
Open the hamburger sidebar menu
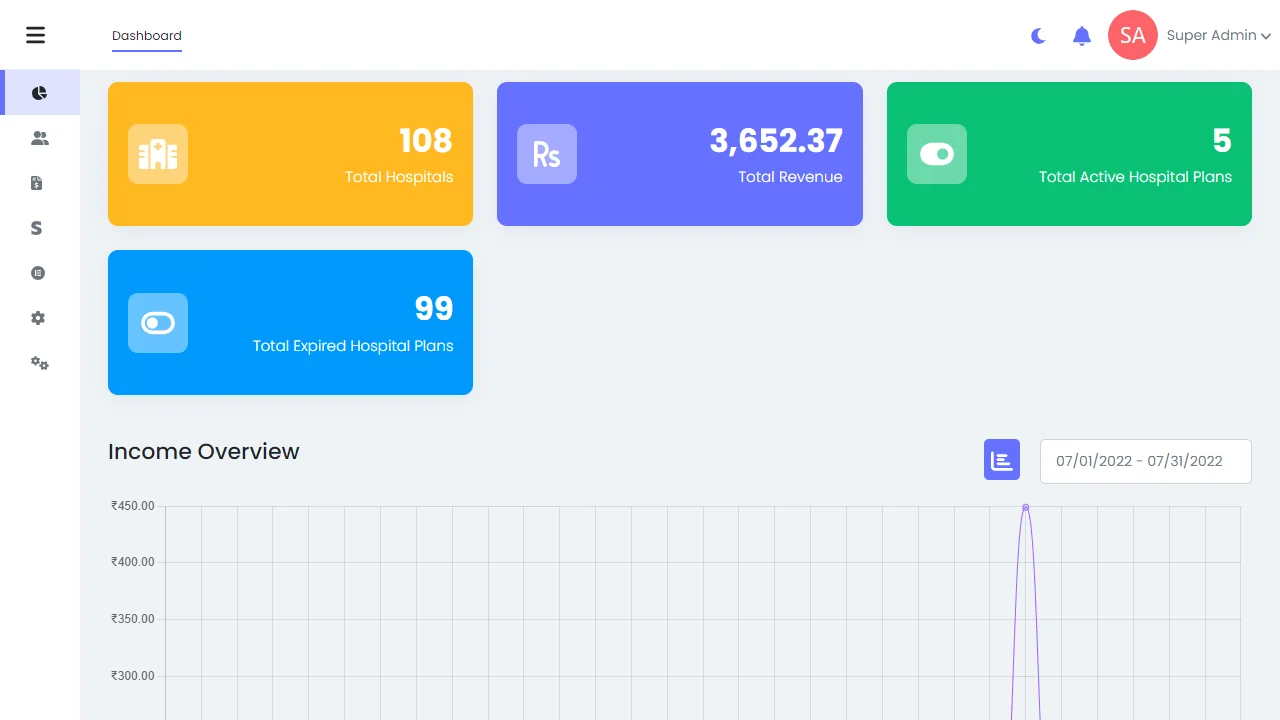tap(36, 35)
